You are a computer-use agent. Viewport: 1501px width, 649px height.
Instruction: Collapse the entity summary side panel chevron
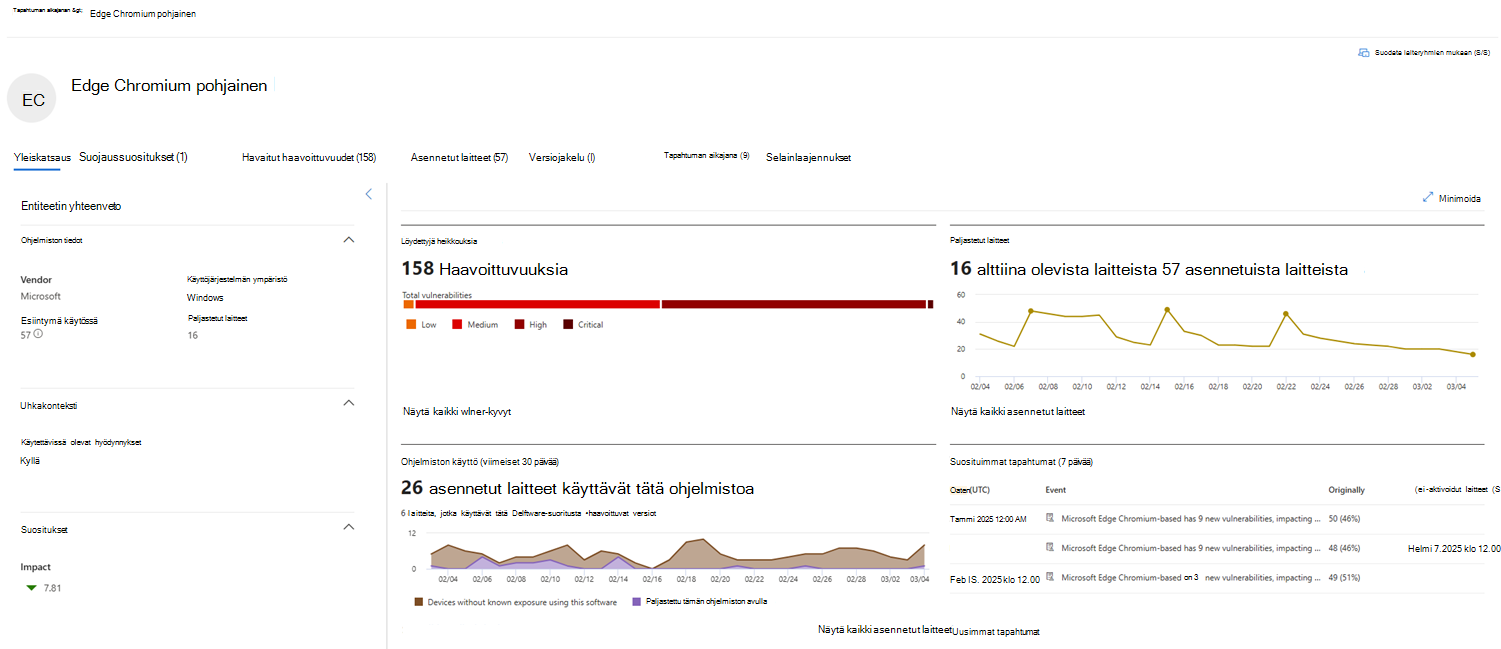368,194
